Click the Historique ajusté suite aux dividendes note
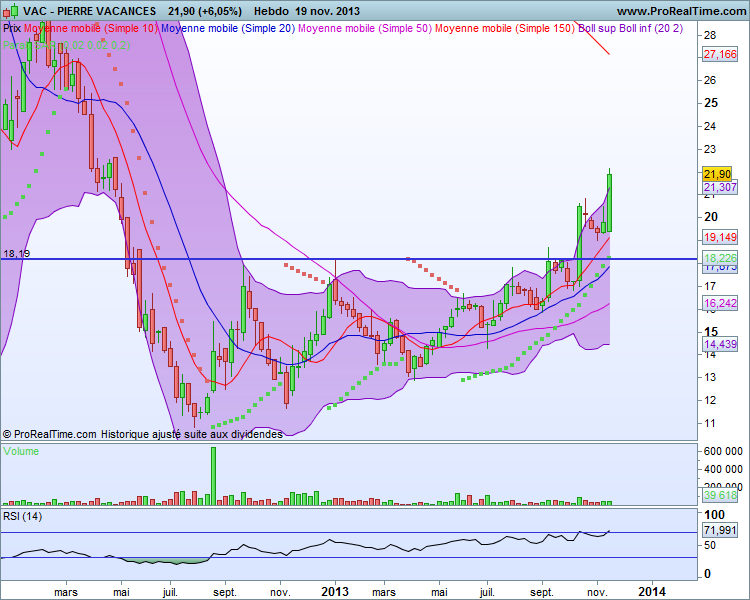This screenshot has width=750, height=600. tap(191, 434)
